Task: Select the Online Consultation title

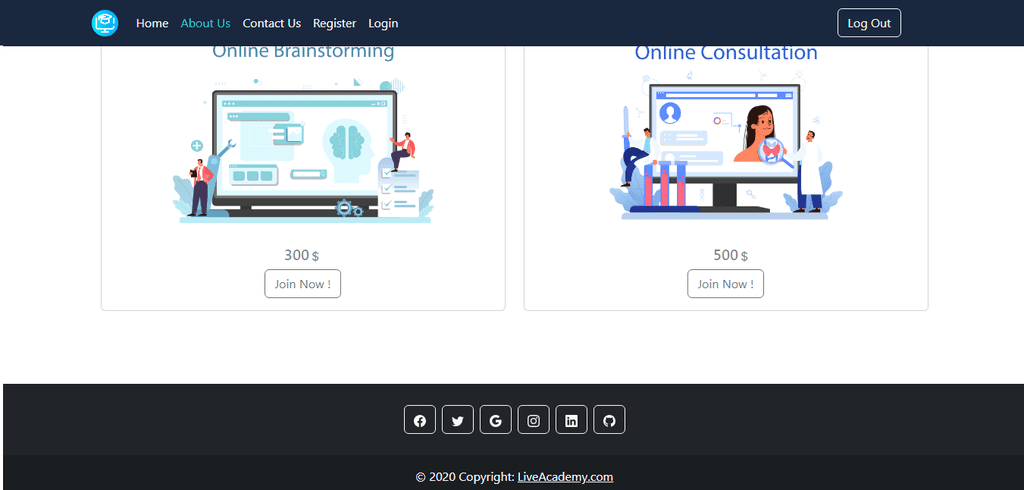Action: [x=726, y=52]
